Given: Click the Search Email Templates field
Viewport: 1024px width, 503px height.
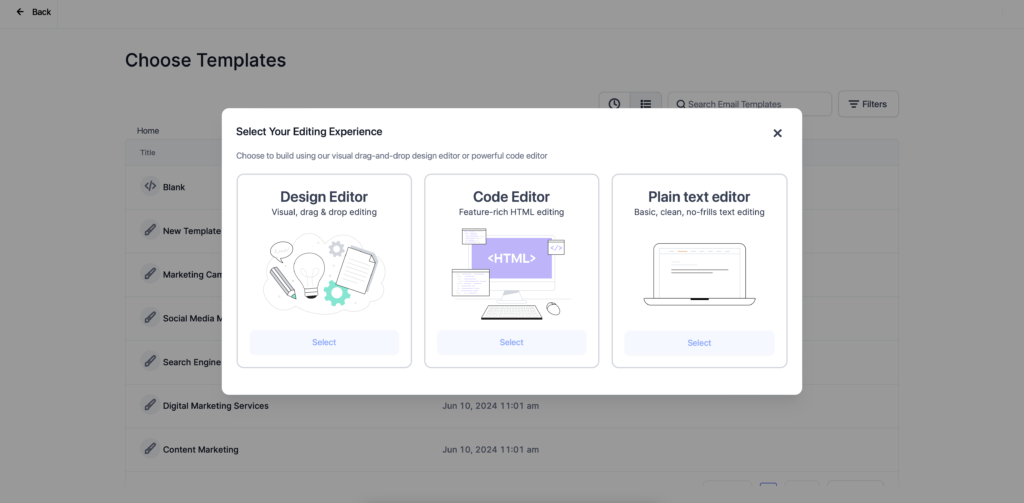Looking at the screenshot, I should click(x=750, y=104).
